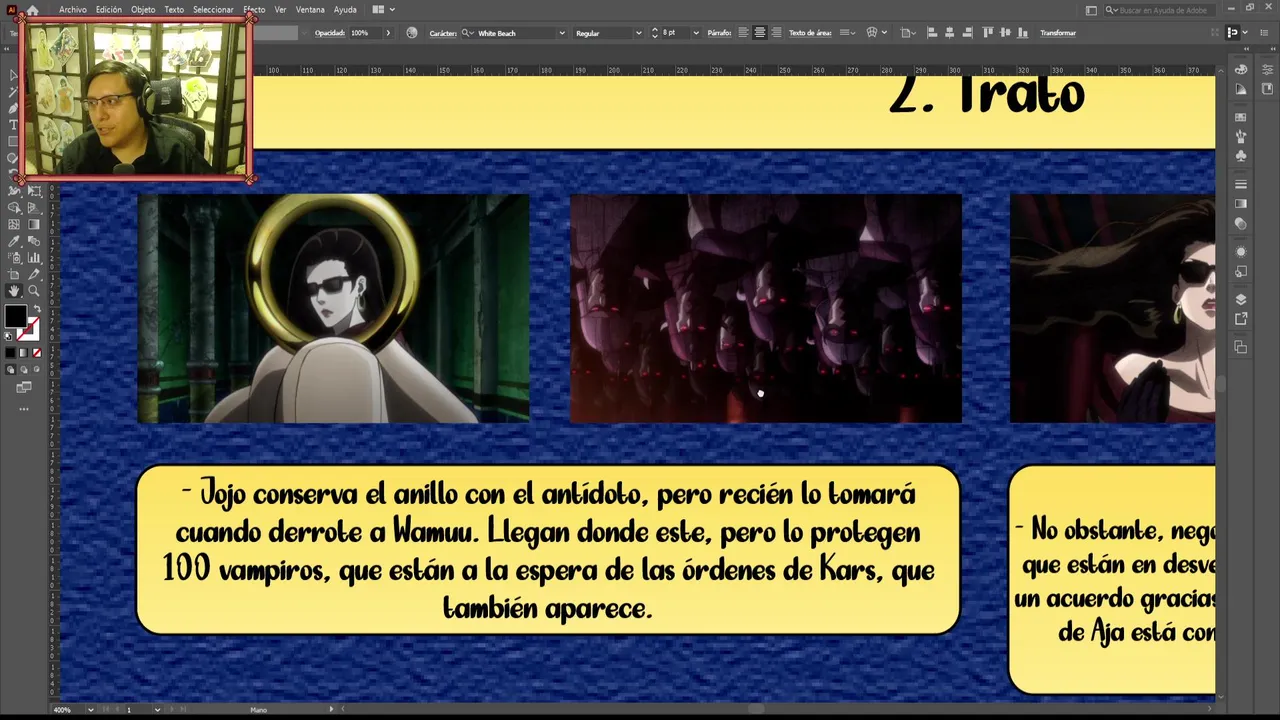Screen dimensions: 1280x720
Task: Open the Libraries panel
Action: pyautogui.click(x=1267, y=89)
